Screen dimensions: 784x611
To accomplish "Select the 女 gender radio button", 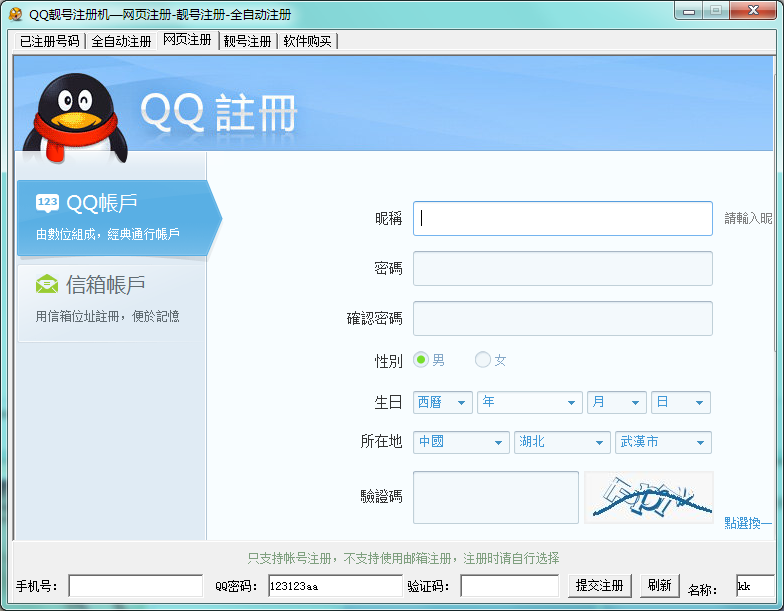I will pyautogui.click(x=482, y=360).
